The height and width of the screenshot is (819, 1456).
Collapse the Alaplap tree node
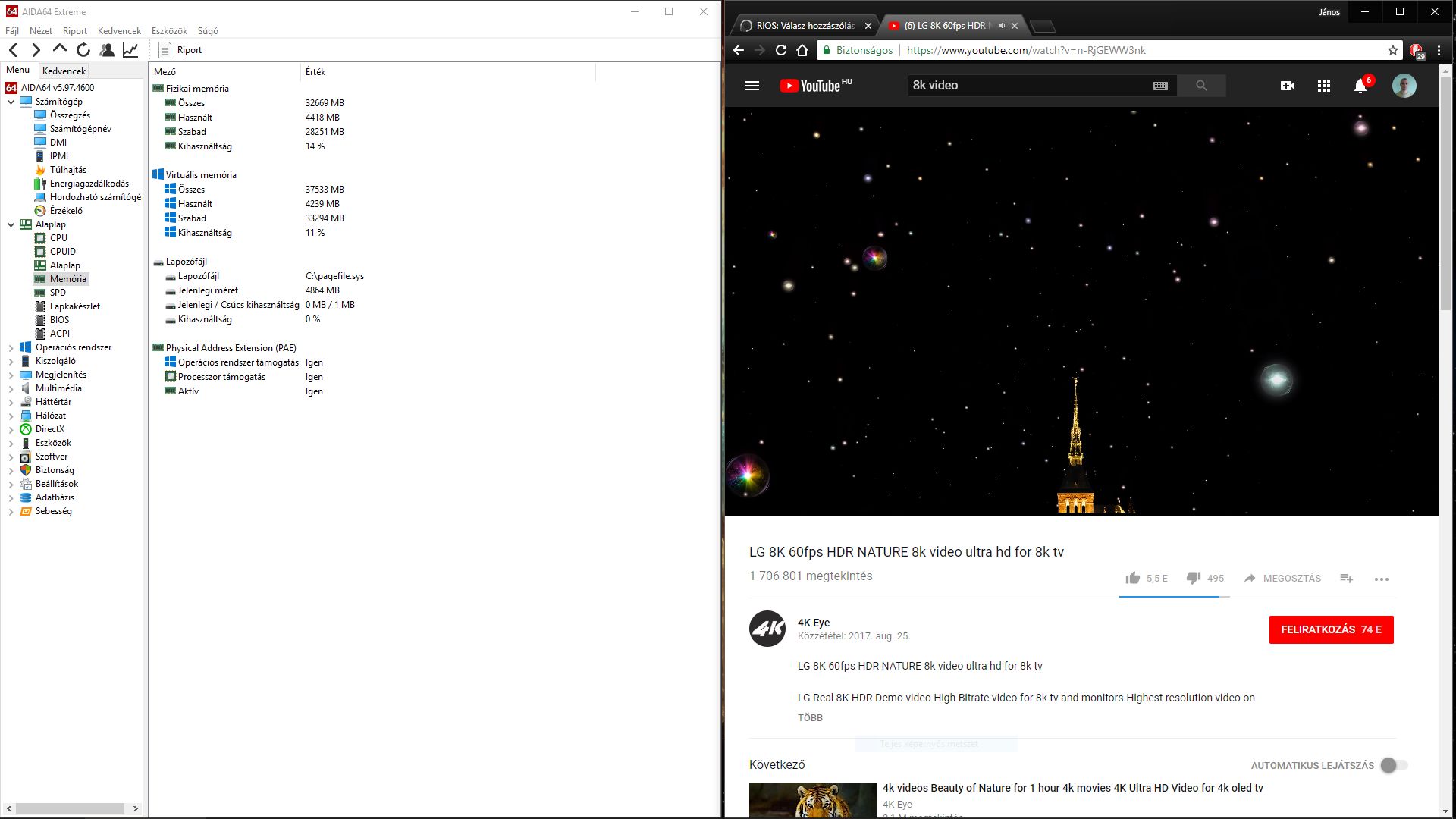click(x=11, y=224)
